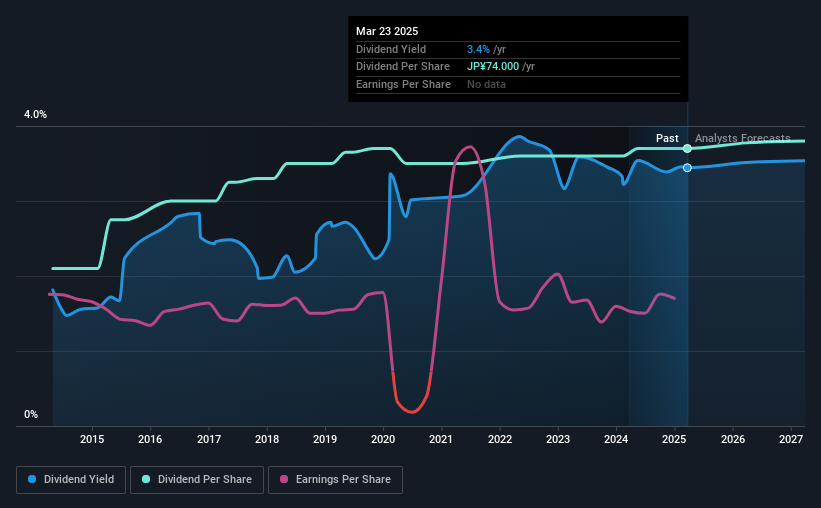Click the 2021 x-axis label
This screenshot has height=508, width=821.
coord(441,439)
